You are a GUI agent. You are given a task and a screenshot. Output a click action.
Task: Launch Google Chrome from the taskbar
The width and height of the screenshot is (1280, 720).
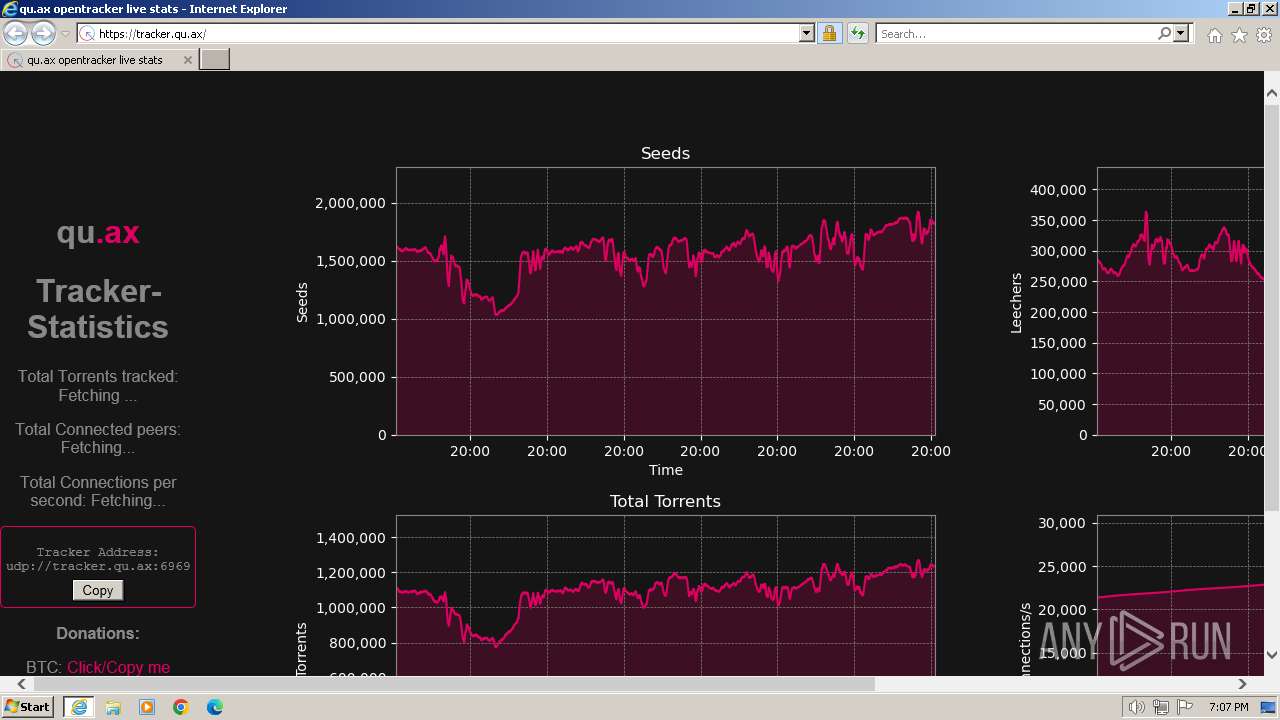(x=181, y=707)
